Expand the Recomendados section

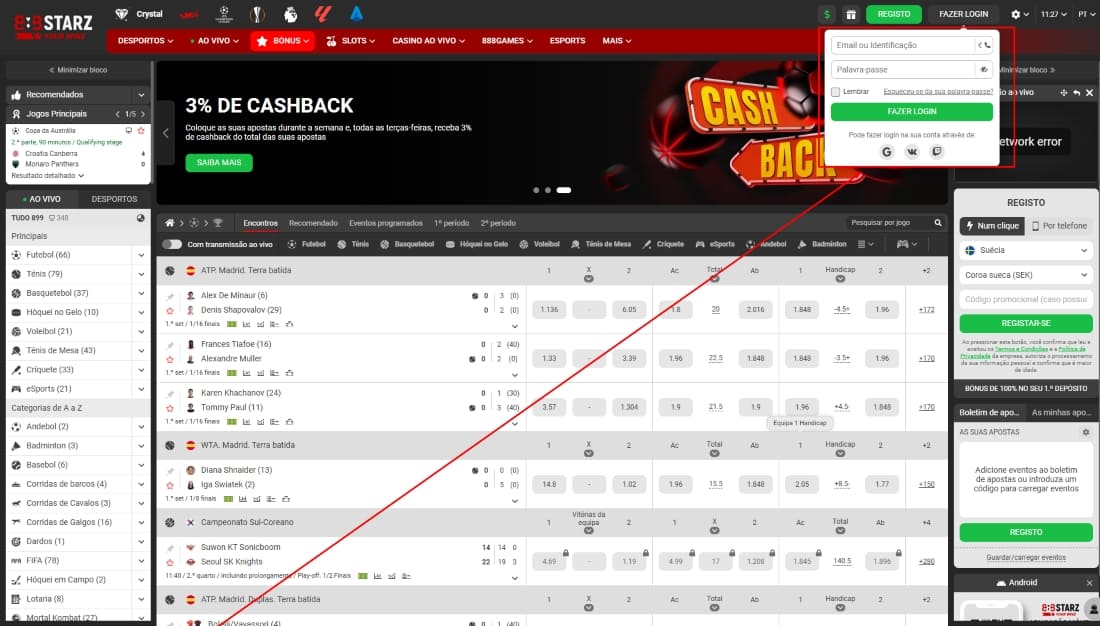[x=141, y=95]
